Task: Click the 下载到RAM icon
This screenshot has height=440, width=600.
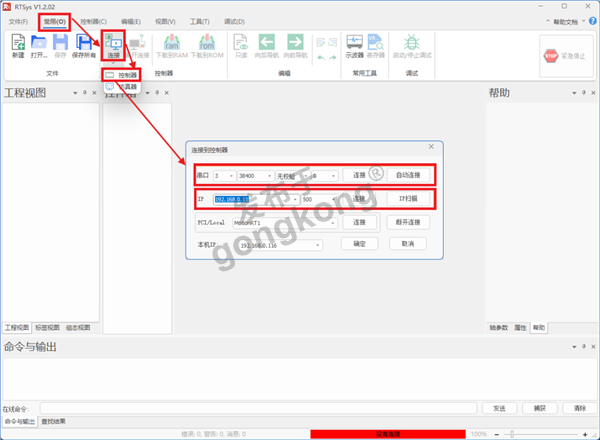Action: point(172,42)
